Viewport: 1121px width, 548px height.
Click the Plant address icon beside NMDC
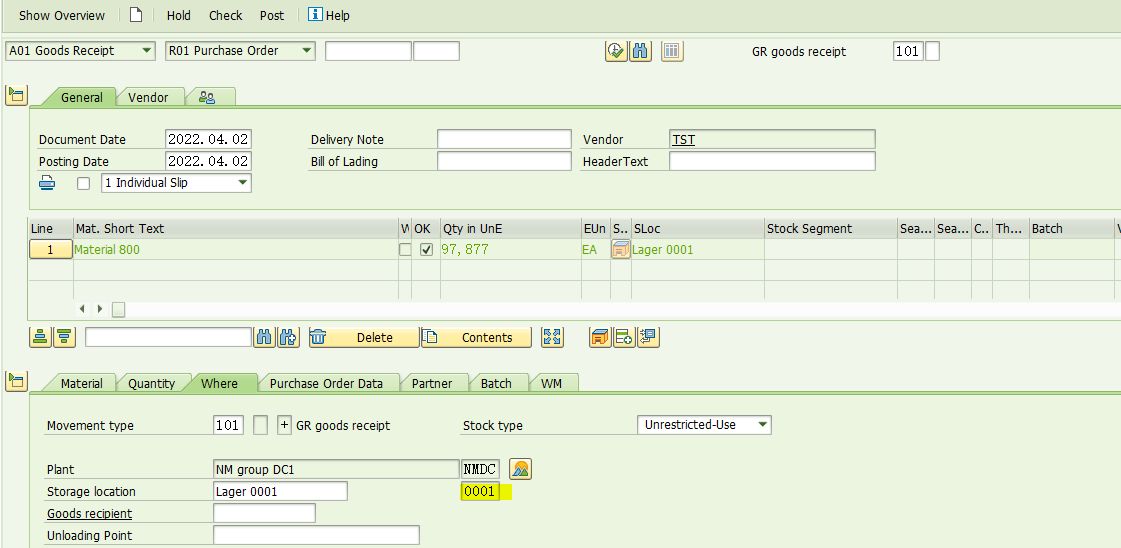[520, 469]
